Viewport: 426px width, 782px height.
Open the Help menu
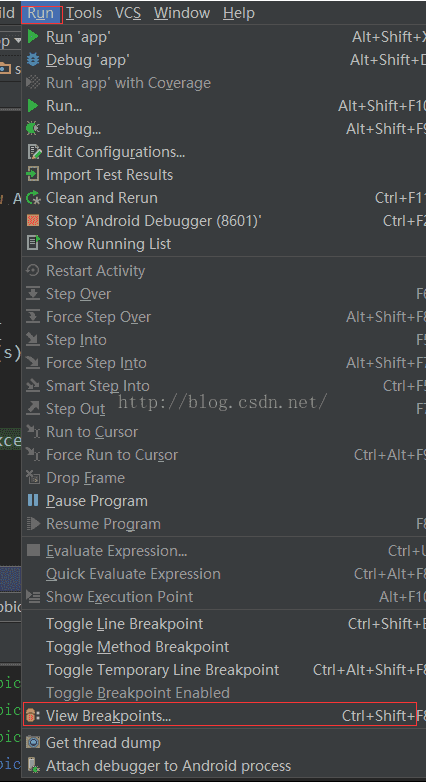point(239,13)
